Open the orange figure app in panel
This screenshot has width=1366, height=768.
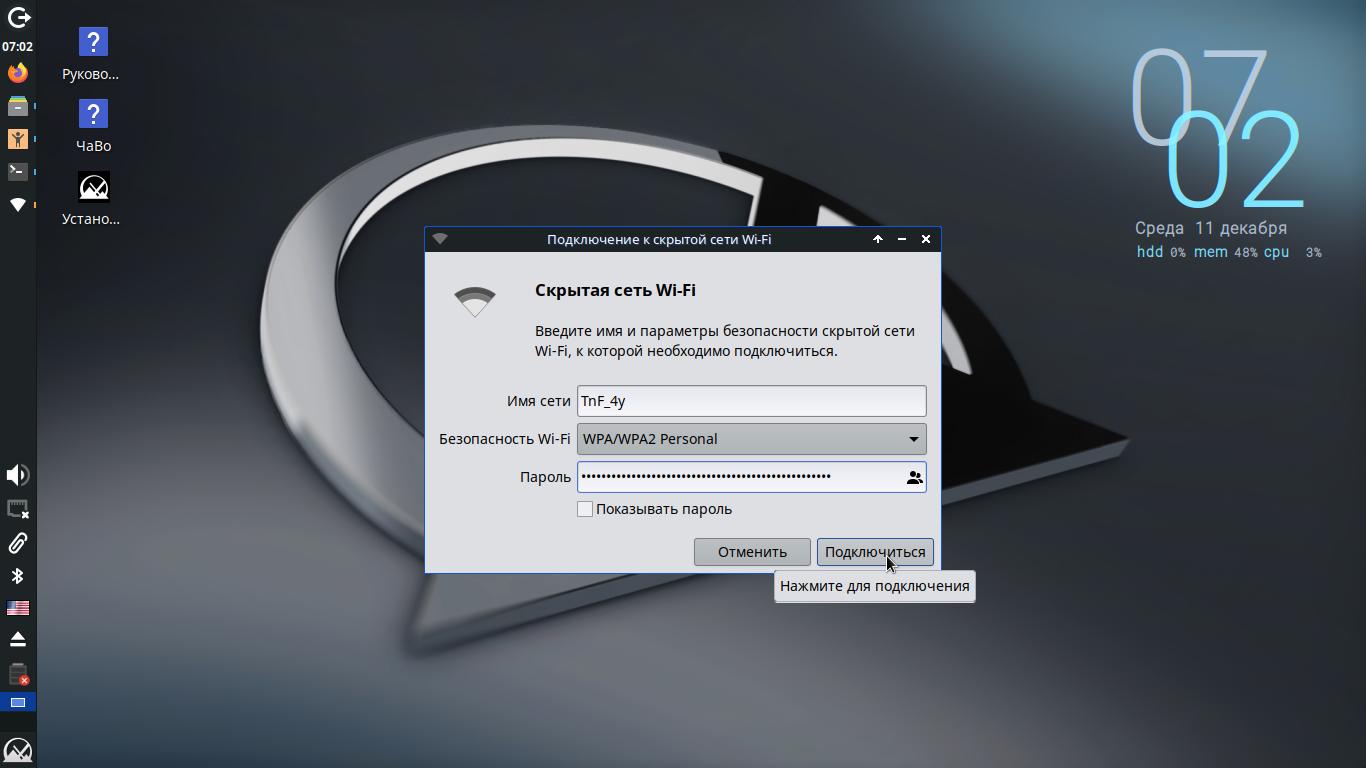point(18,139)
